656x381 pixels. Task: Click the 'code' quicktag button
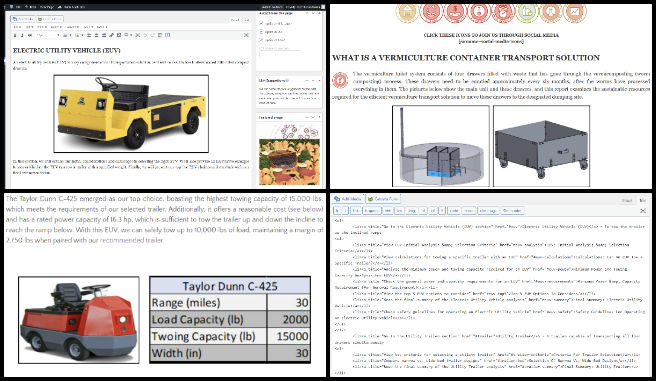[454, 211]
